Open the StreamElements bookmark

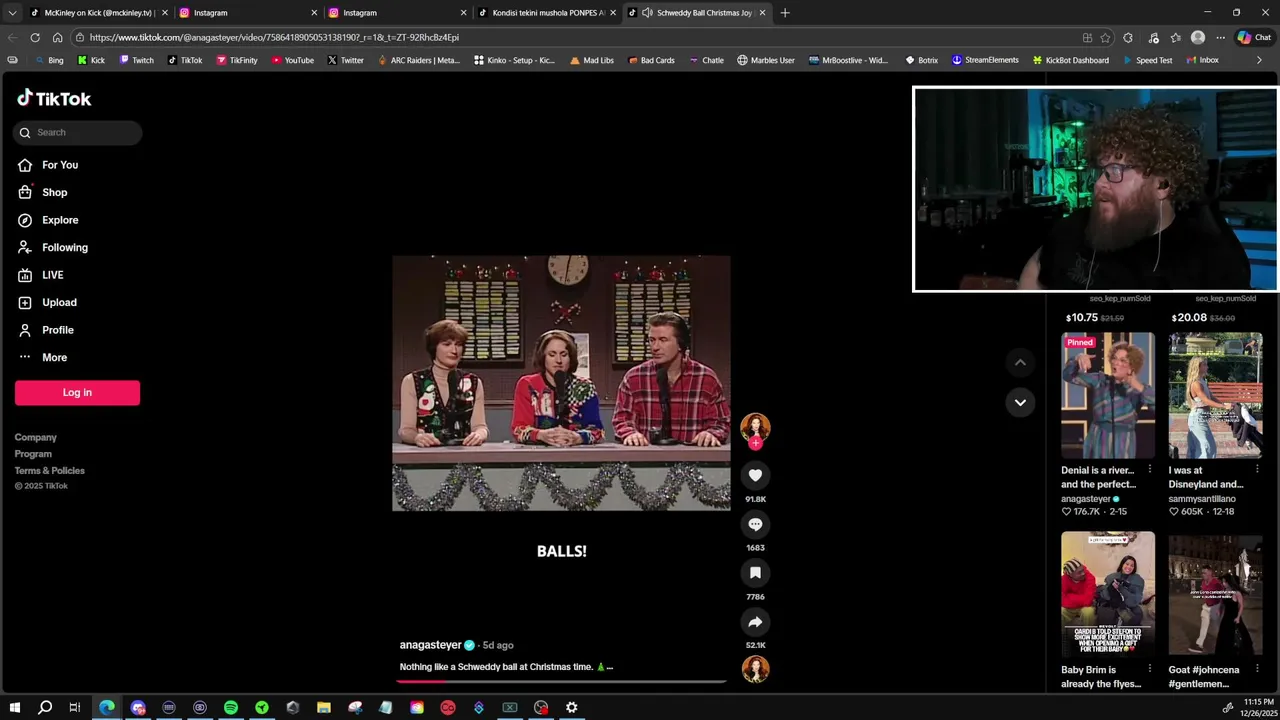click(x=985, y=60)
